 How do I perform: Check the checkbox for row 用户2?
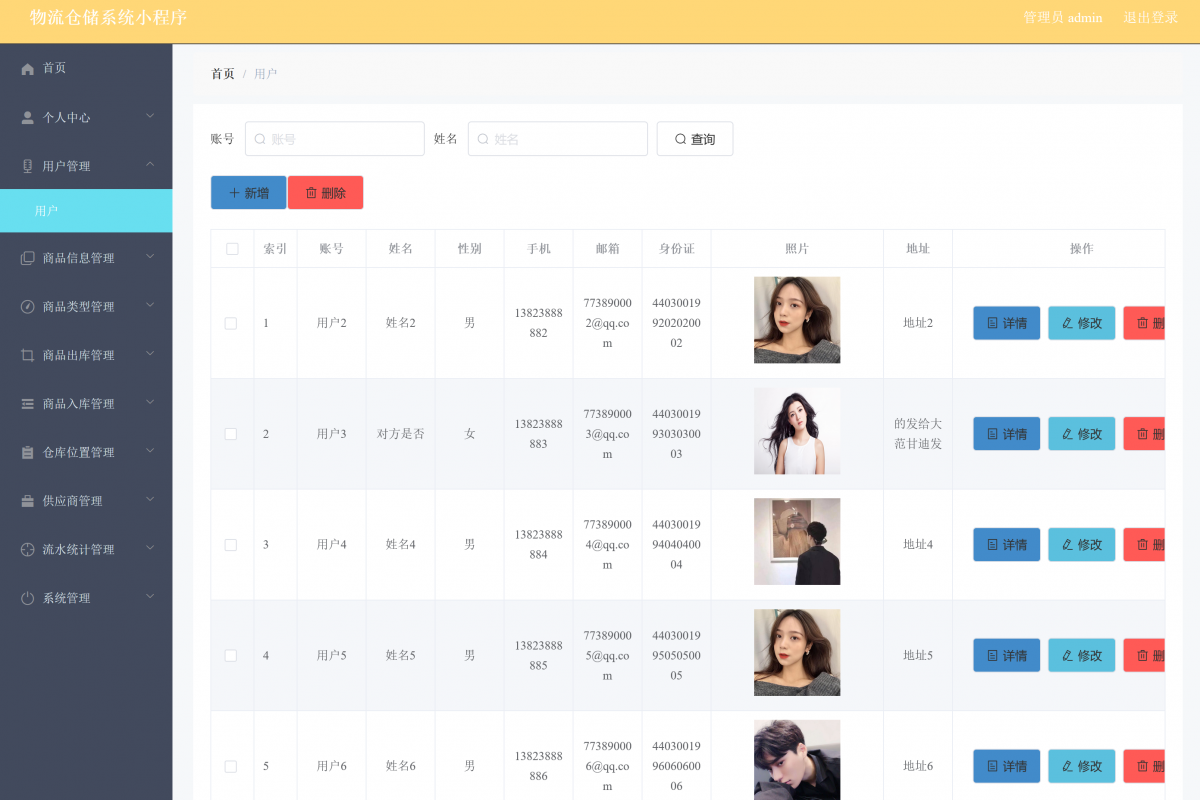(231, 323)
